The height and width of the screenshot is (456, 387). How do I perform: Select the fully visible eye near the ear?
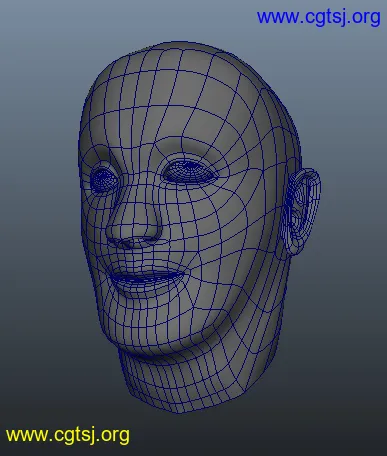[189, 172]
